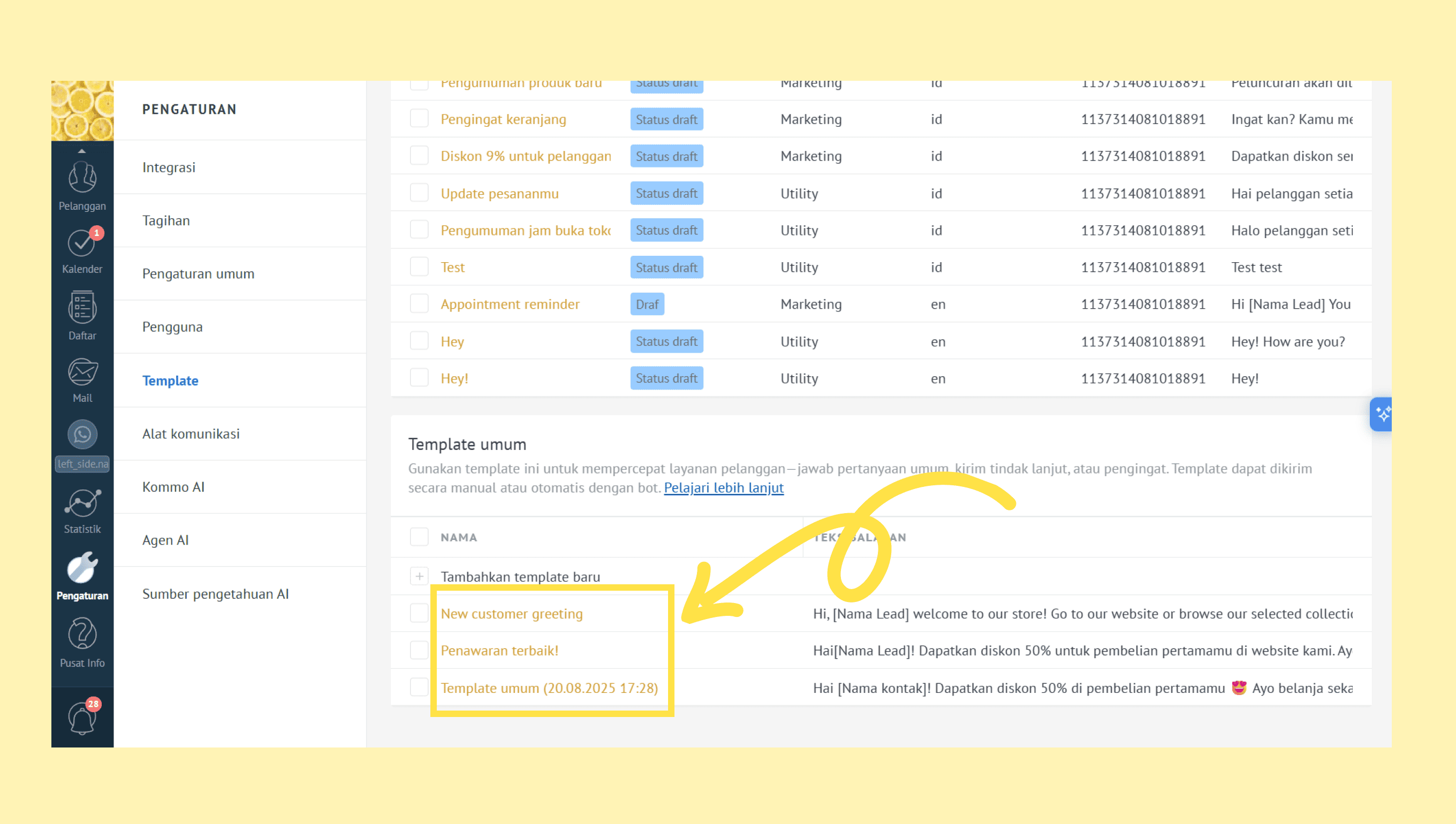The height and width of the screenshot is (824, 1456).
Task: Click Status draft badge of Pengingat keranjang
Action: [x=666, y=119]
